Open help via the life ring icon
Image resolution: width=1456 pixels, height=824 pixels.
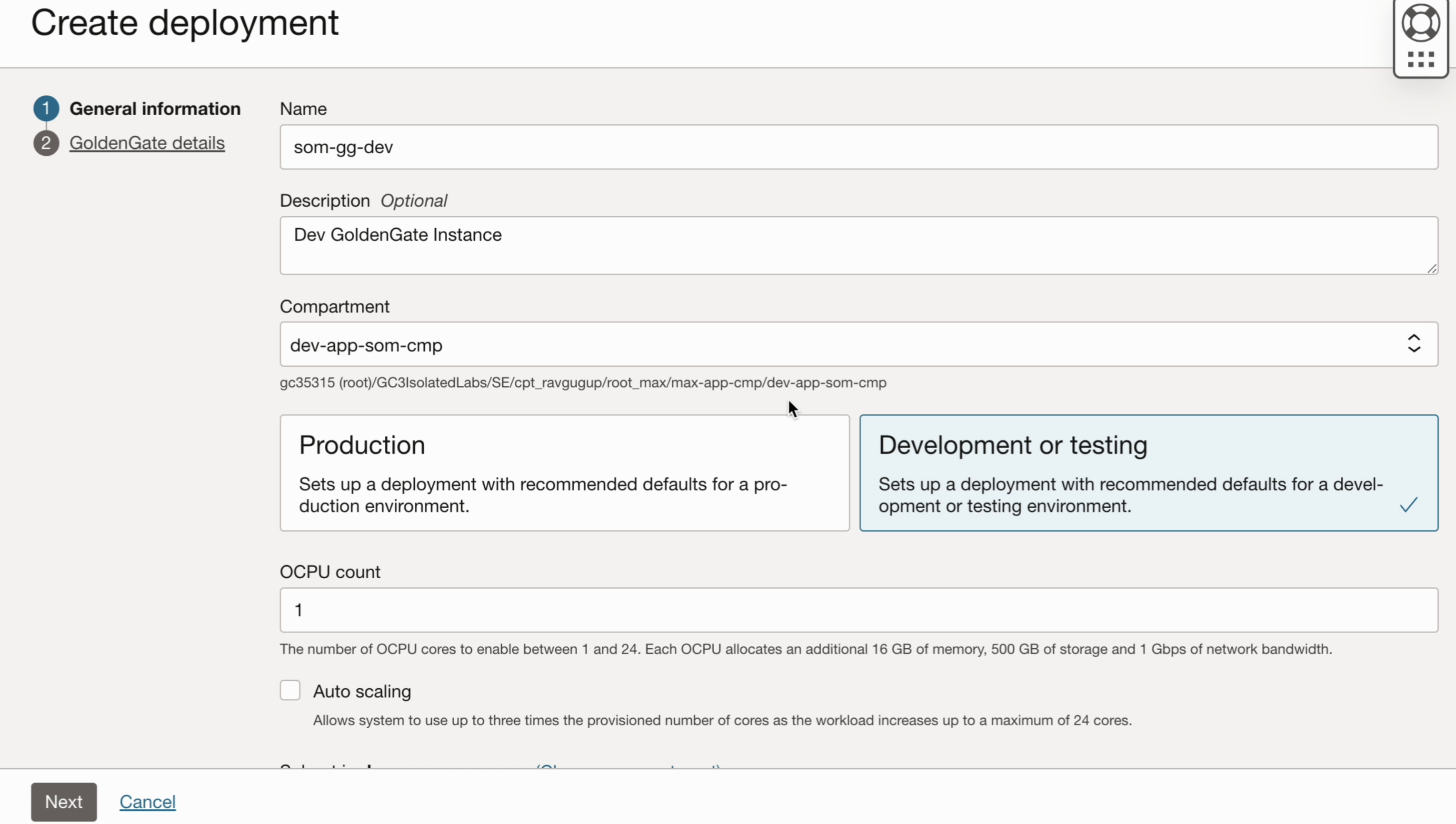[1422, 23]
